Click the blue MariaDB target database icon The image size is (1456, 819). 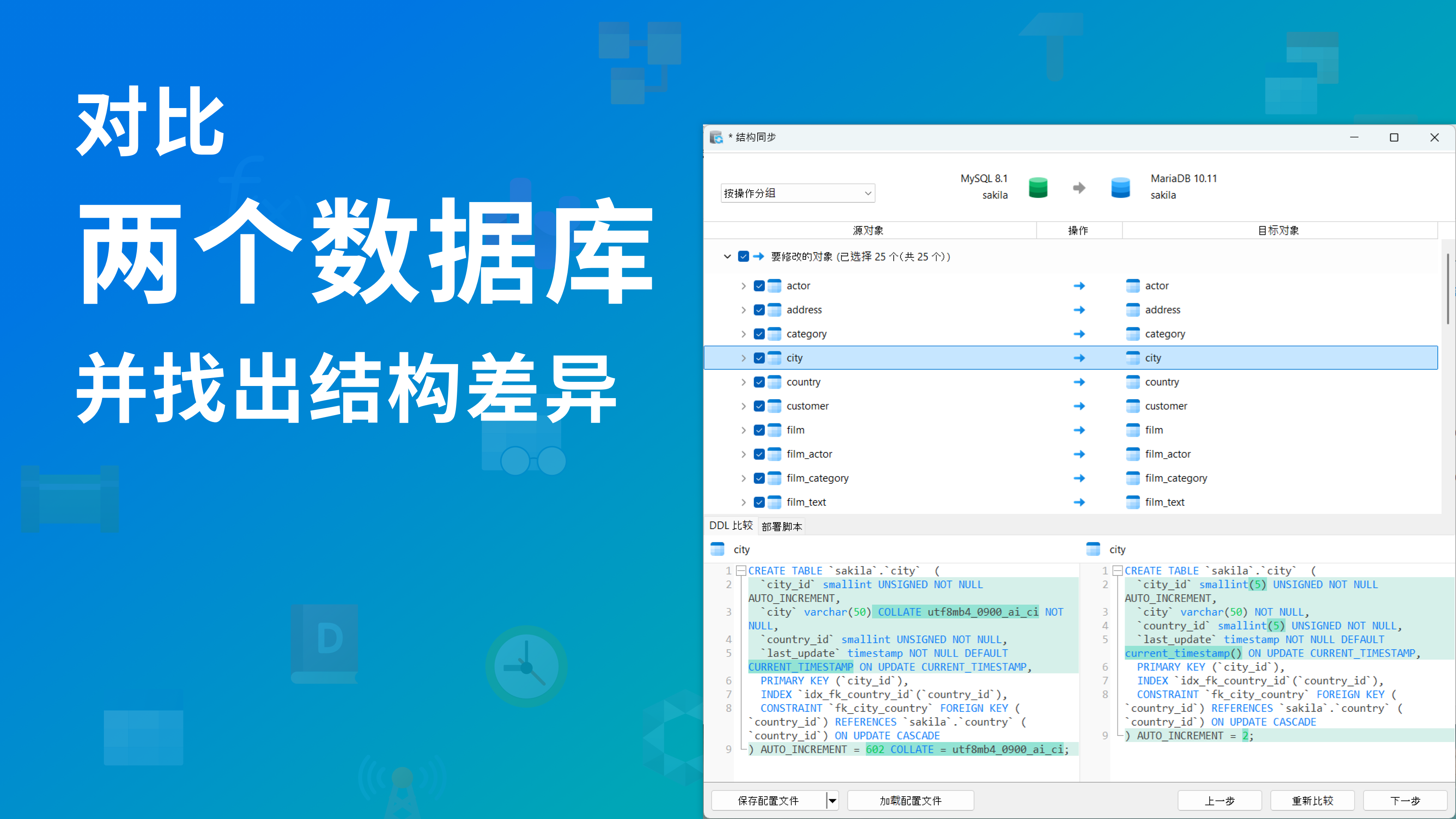(1120, 187)
